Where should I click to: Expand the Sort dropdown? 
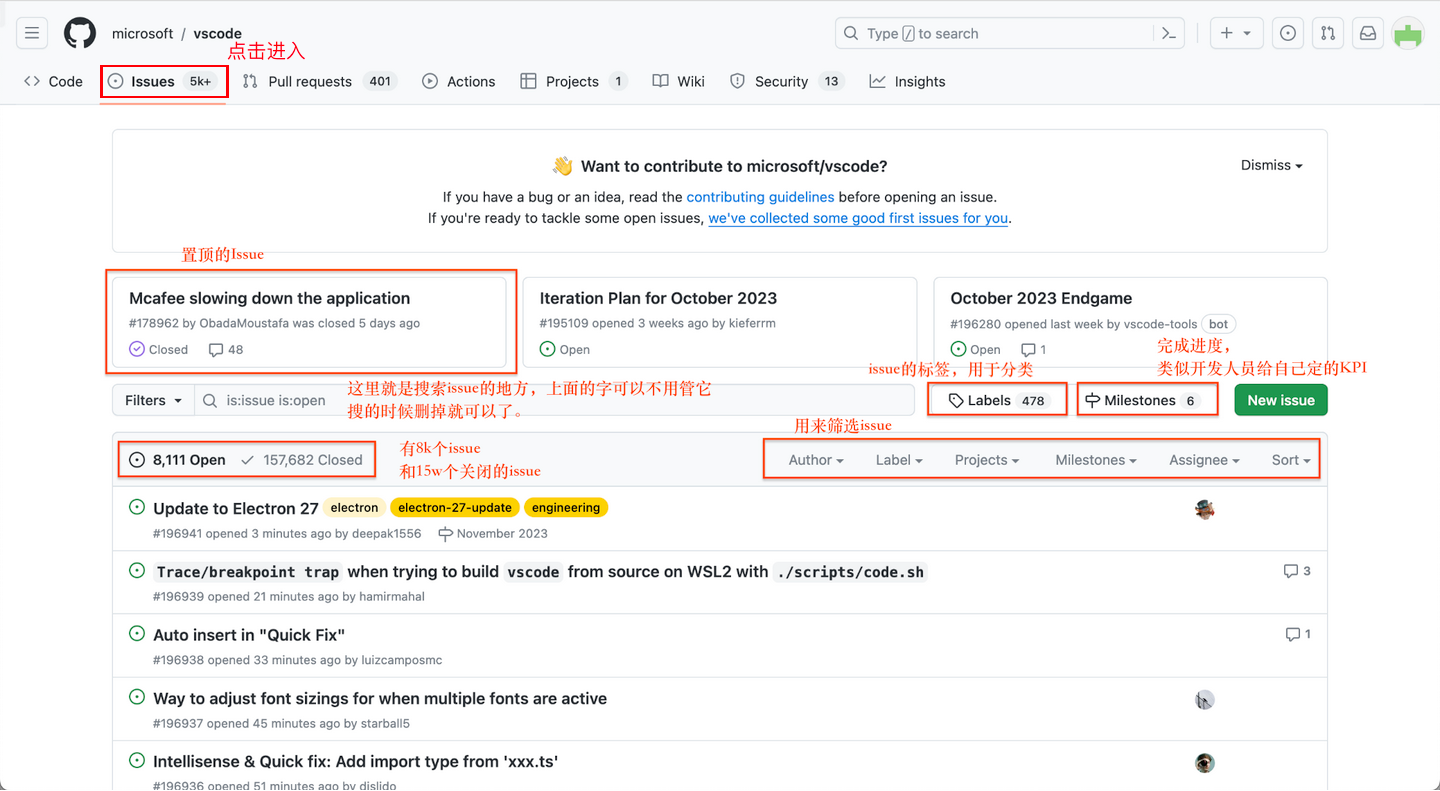coord(1291,459)
